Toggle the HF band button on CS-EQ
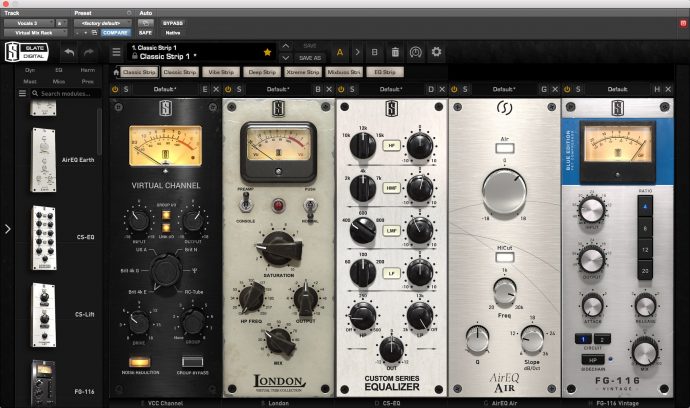The height and width of the screenshot is (408, 690). tap(391, 145)
